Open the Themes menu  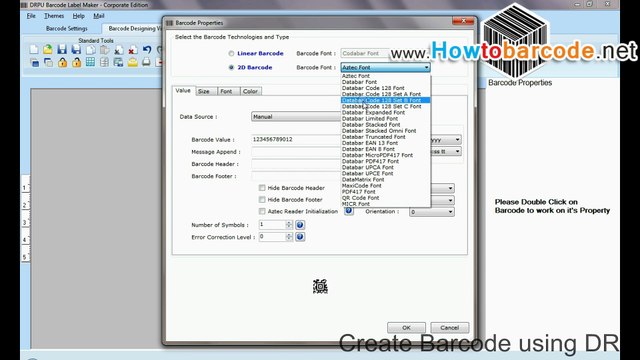tap(54, 16)
